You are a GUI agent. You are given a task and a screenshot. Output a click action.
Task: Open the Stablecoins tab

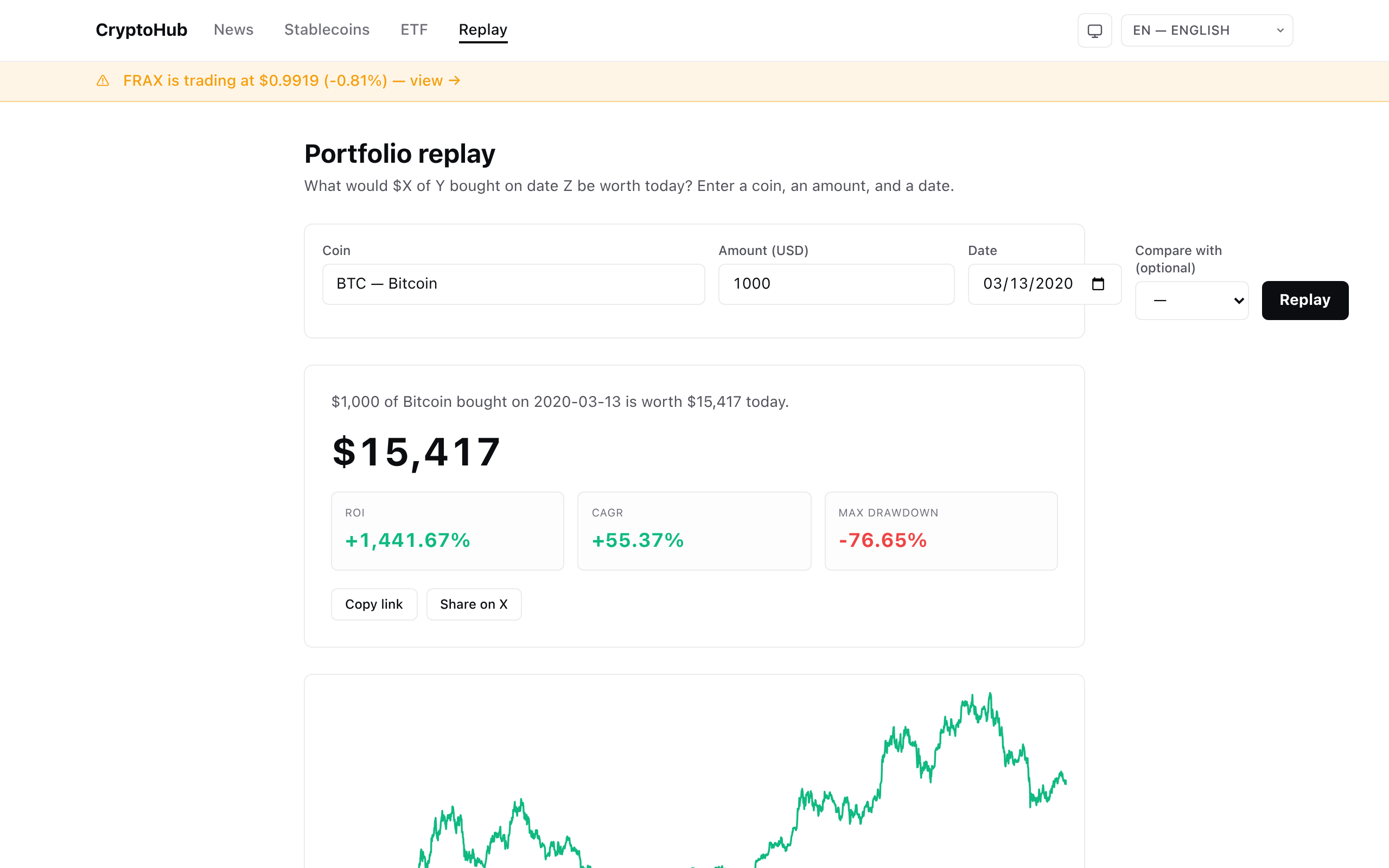click(x=327, y=30)
